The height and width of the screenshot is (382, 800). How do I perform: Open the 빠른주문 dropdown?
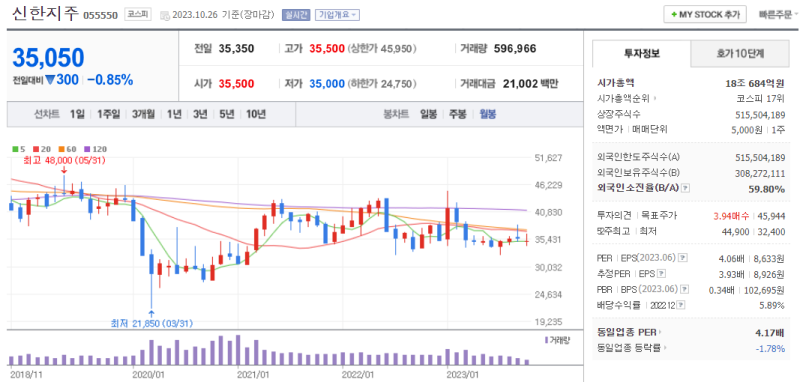point(779,15)
